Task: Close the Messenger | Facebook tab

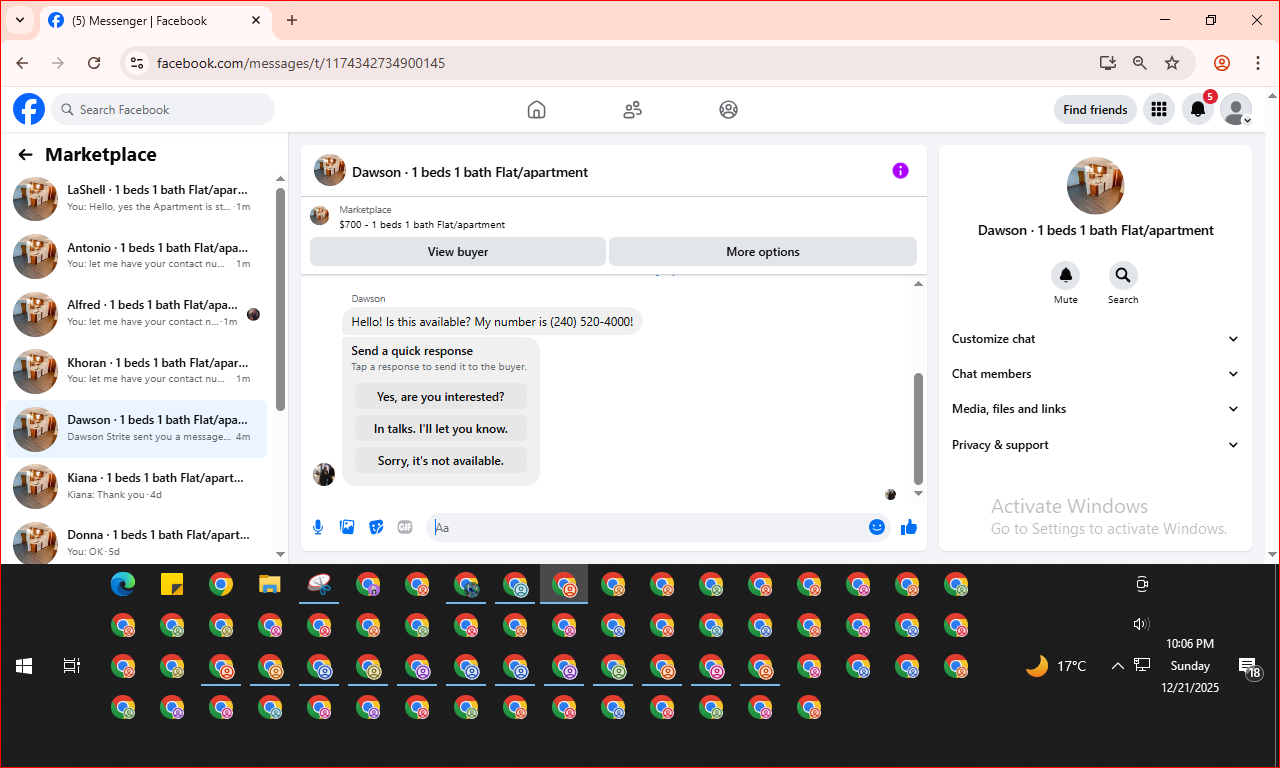Action: click(x=256, y=20)
